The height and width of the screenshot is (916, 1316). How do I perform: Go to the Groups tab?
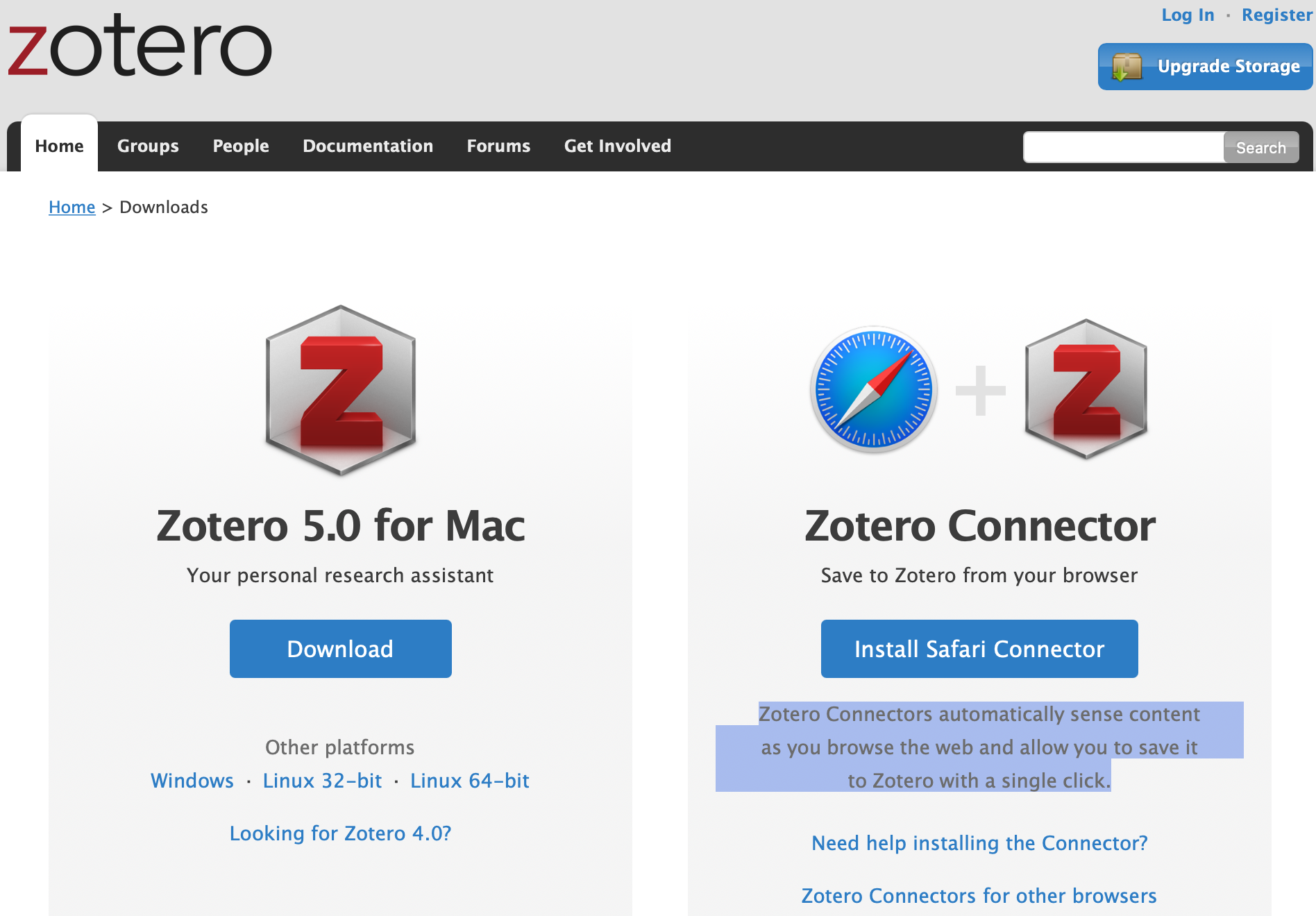point(148,146)
